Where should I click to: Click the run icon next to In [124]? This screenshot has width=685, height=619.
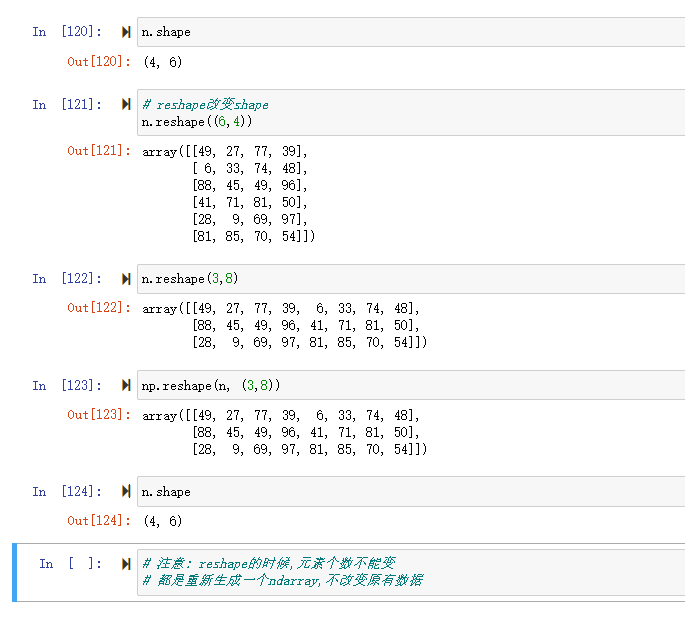coord(126,492)
